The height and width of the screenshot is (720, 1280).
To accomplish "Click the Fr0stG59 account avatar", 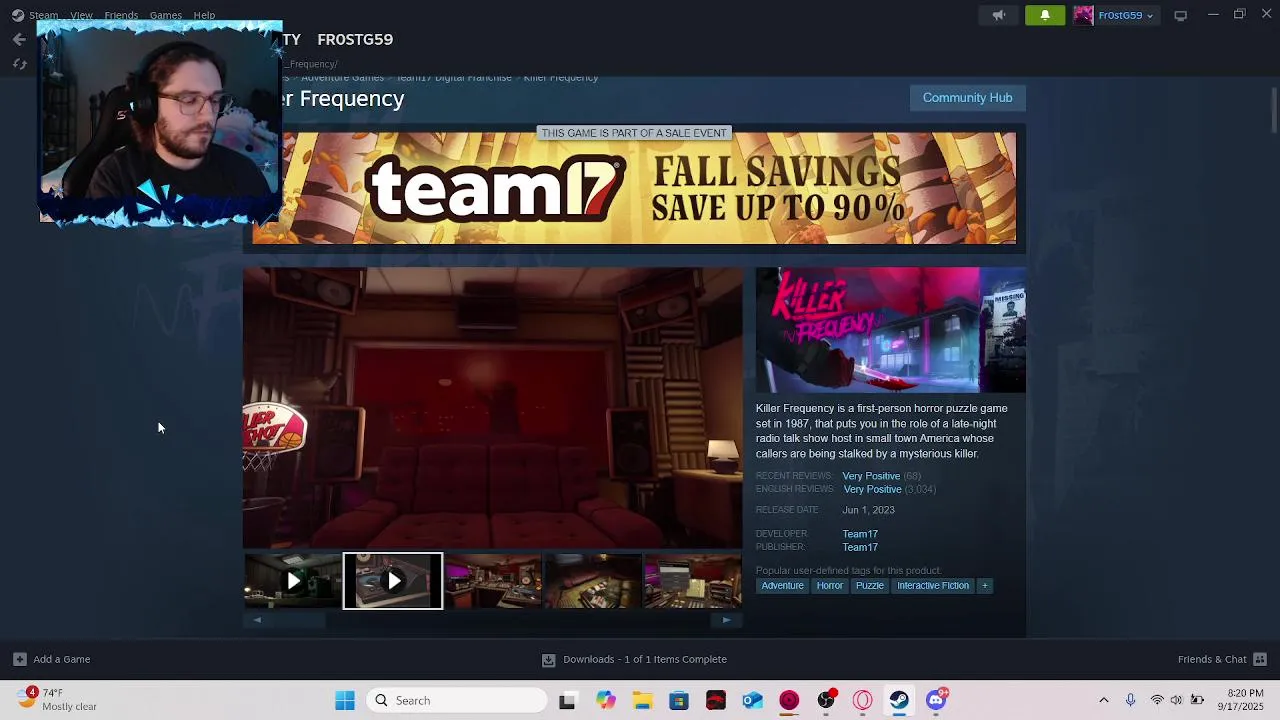I will pyautogui.click(x=1083, y=15).
